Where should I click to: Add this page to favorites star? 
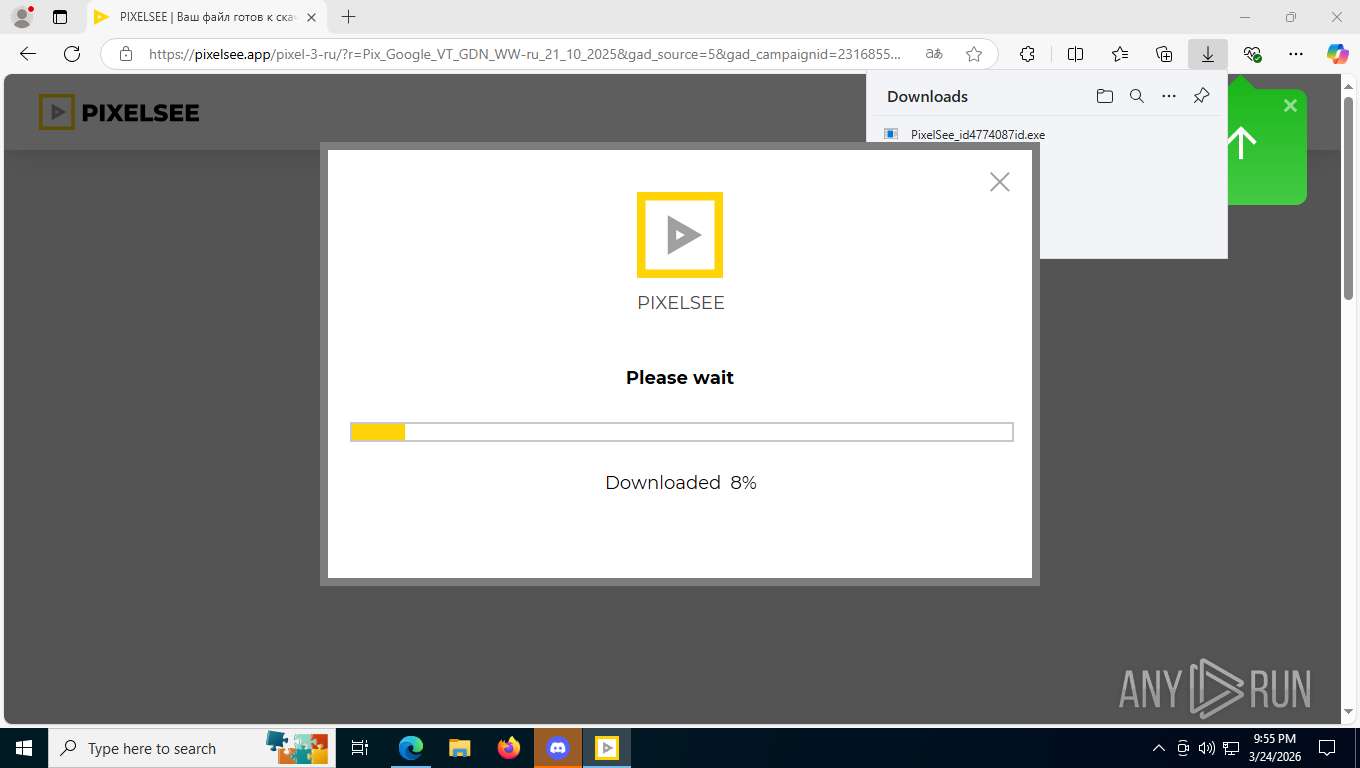(974, 54)
